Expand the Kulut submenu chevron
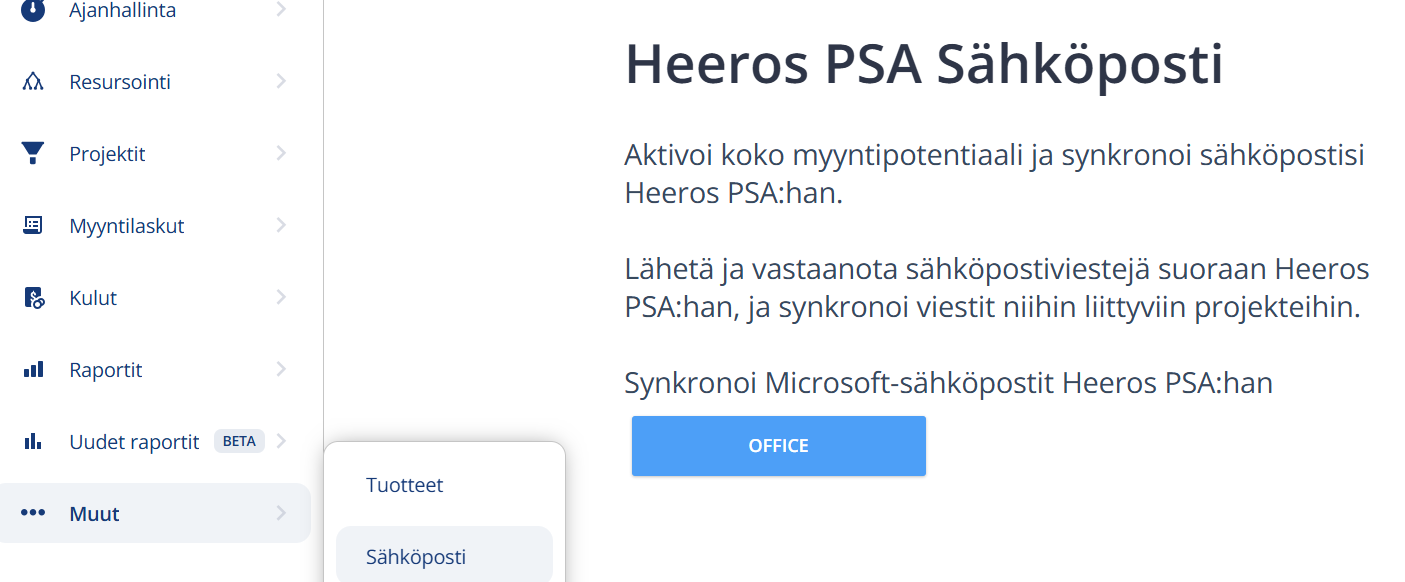Image resolution: width=1405 pixels, height=582 pixels. click(281, 297)
